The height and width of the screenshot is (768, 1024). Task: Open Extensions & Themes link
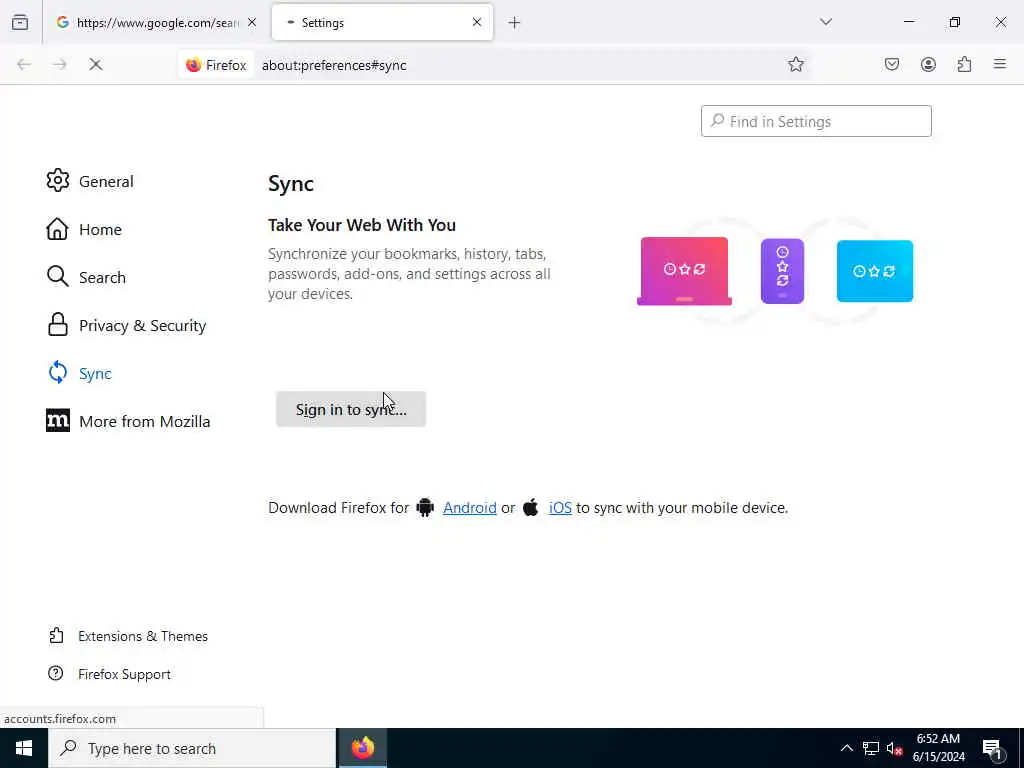[128, 635]
